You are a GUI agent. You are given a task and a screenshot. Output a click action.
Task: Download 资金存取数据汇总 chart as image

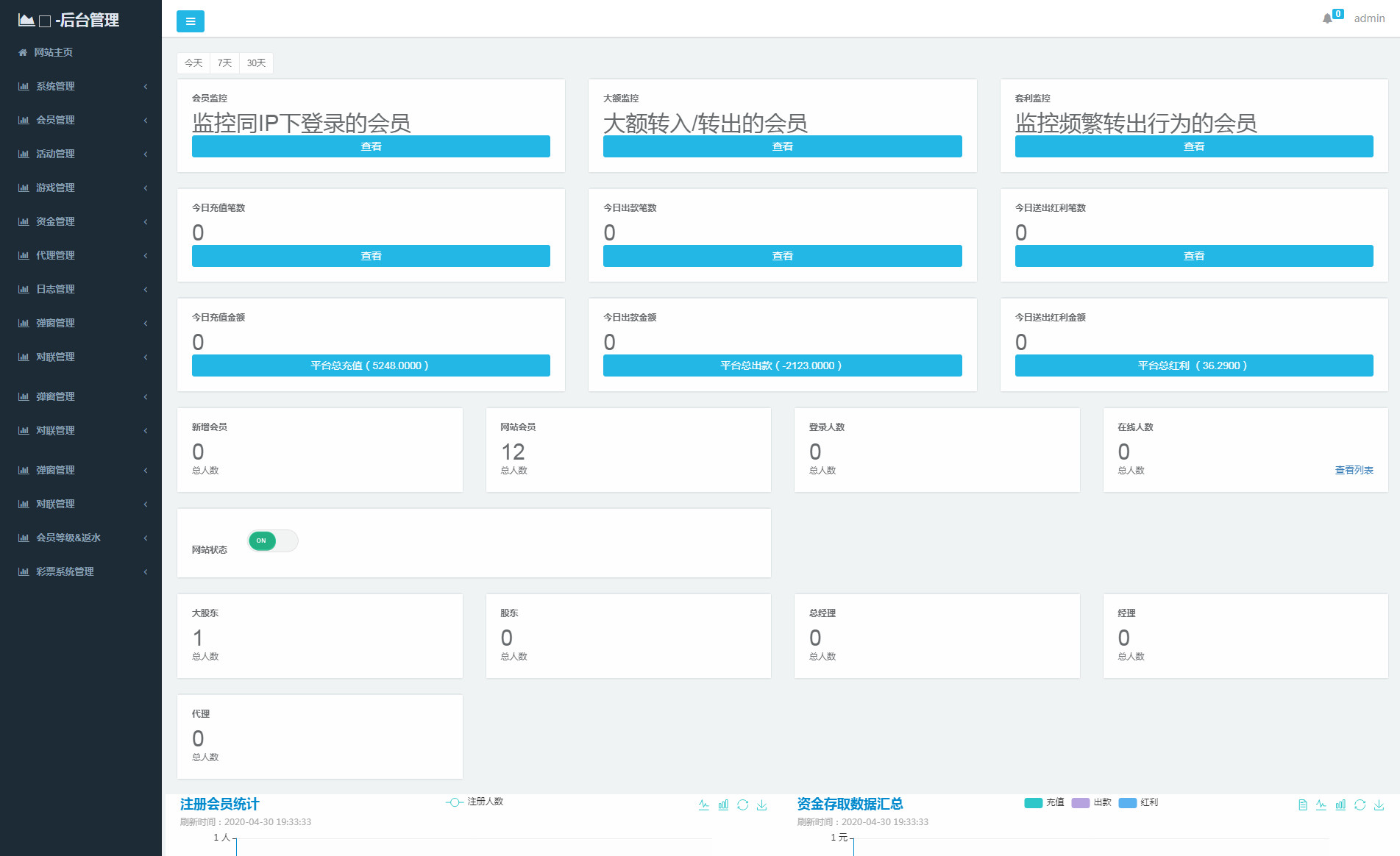(x=1379, y=805)
